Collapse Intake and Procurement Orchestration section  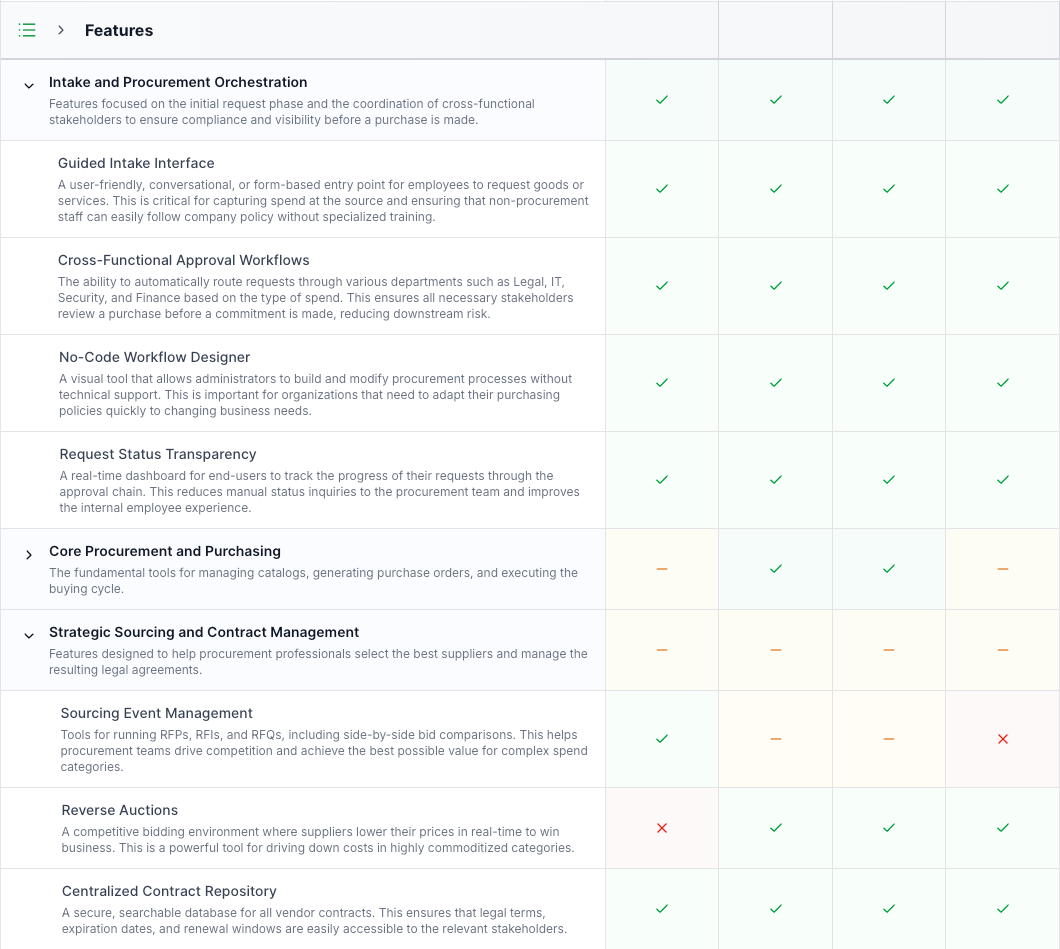(29, 86)
